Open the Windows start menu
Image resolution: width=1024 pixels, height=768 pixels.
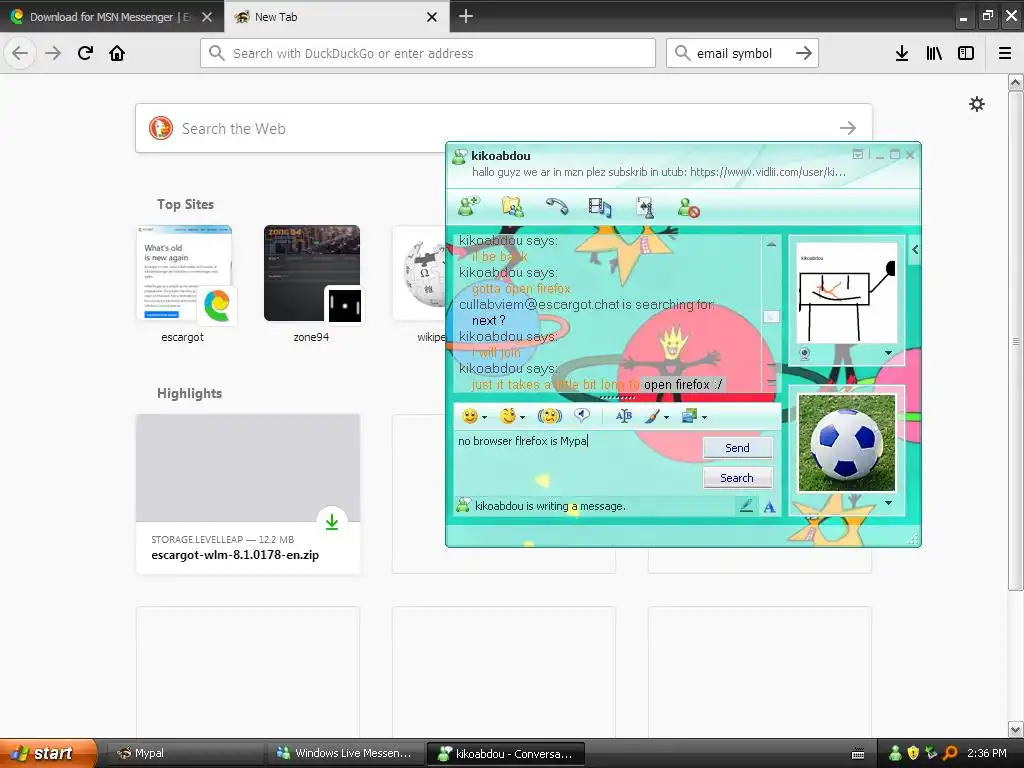[48, 753]
